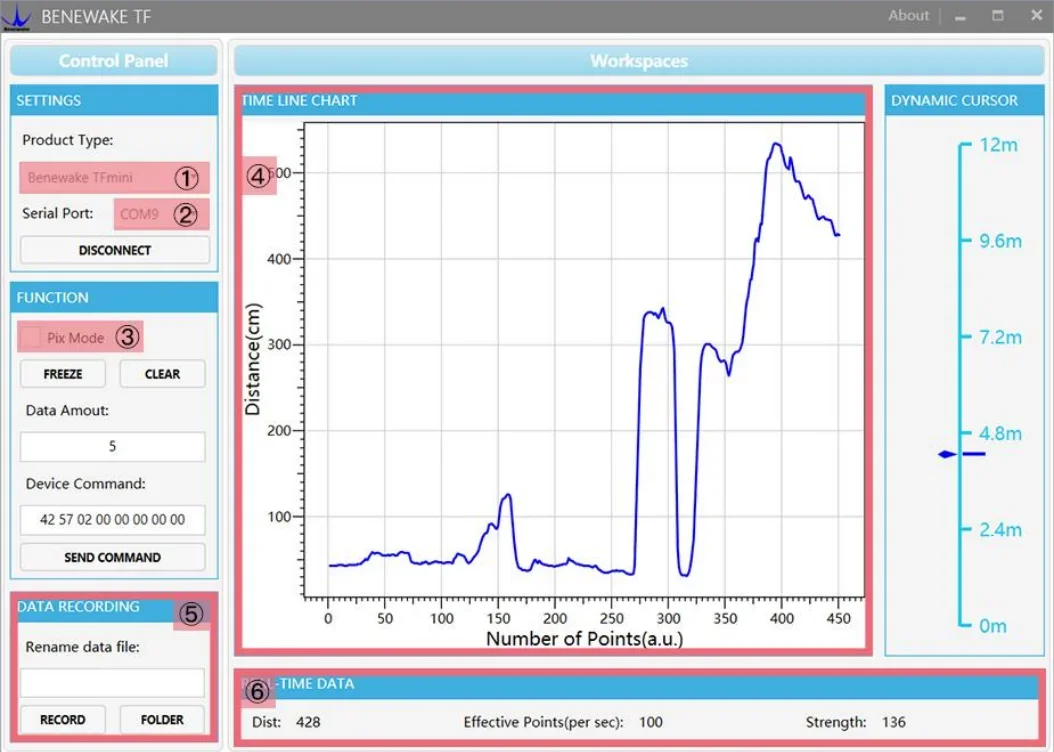
Task: Click the time line chart plot area
Action: click(x=584, y=360)
